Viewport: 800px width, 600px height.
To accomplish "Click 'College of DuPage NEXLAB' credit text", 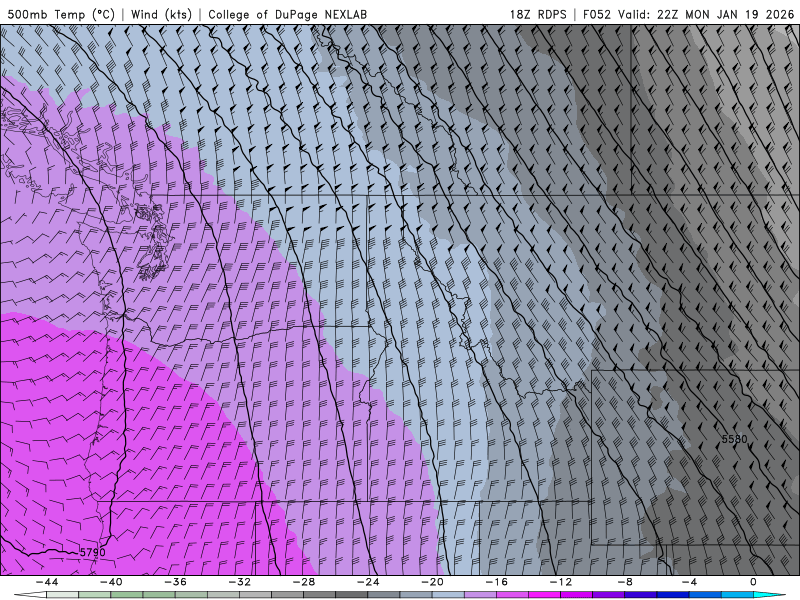I will (287, 14).
